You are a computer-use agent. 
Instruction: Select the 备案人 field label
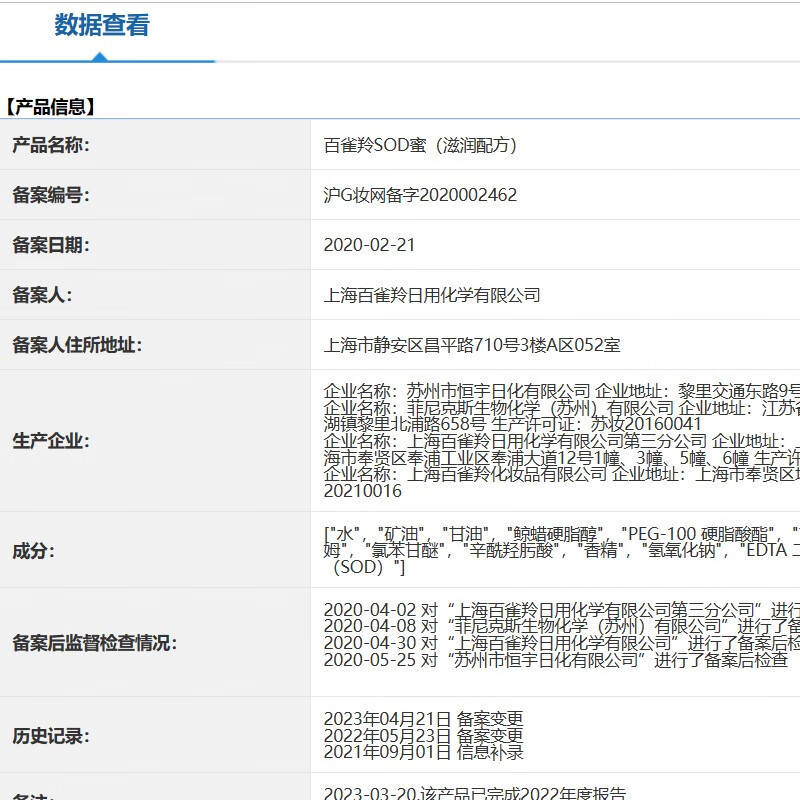[42, 295]
